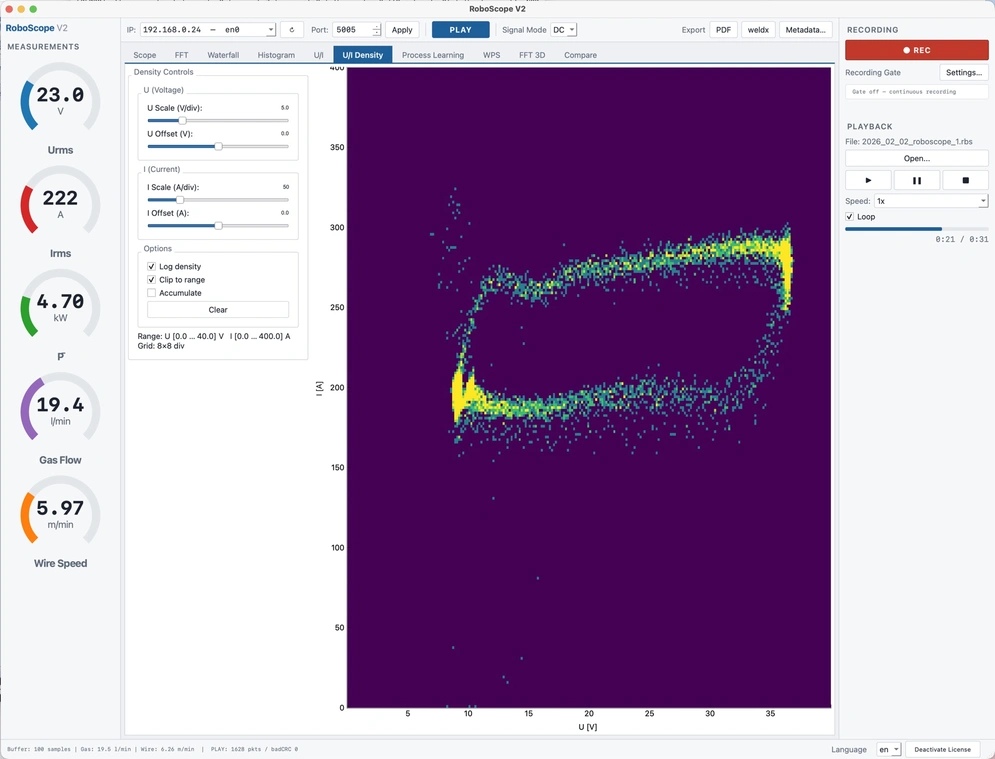Clear the density plot
This screenshot has height=759, width=995.
coord(218,310)
